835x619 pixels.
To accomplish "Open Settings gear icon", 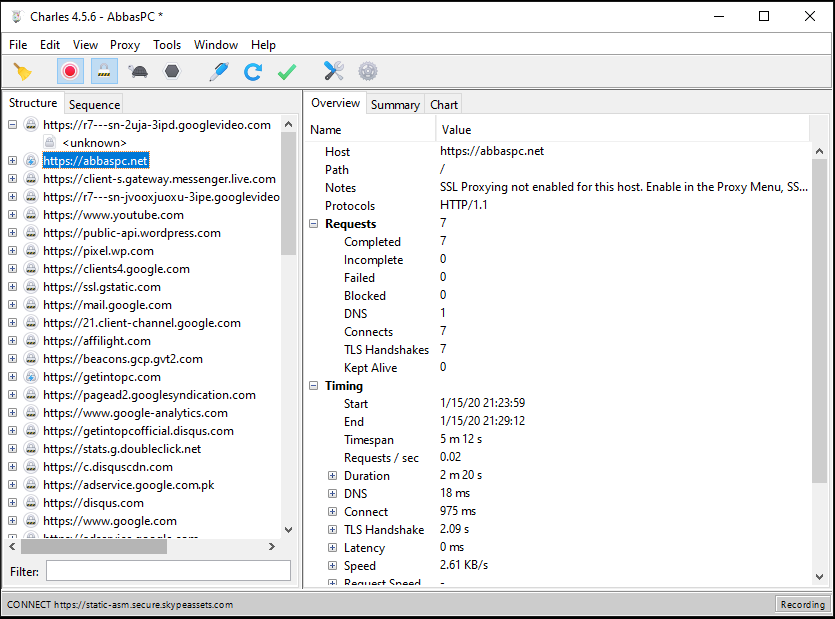I will (368, 71).
